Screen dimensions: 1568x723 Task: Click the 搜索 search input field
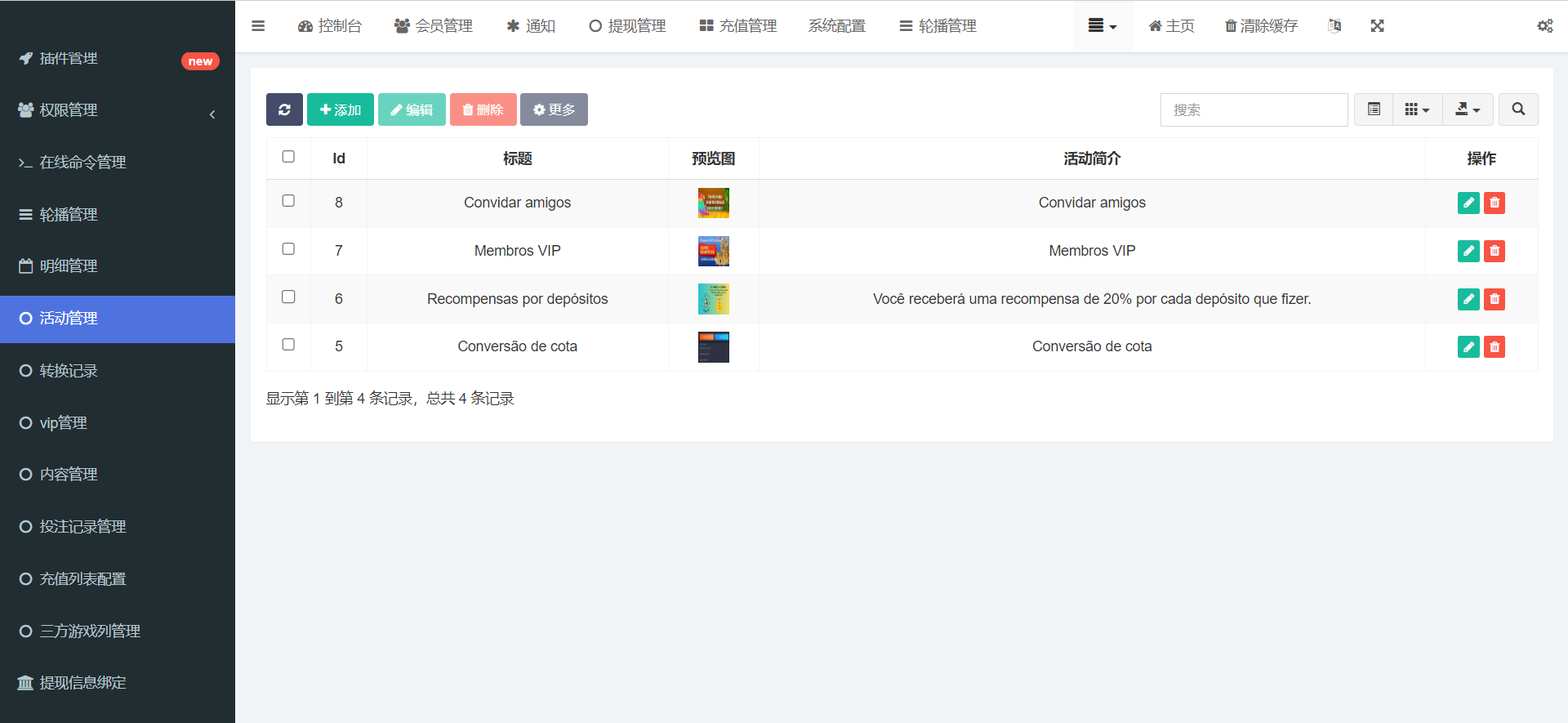point(1254,109)
